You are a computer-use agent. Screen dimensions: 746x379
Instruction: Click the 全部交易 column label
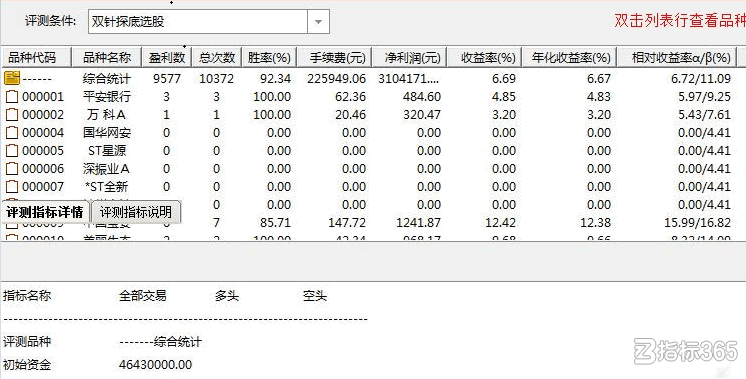[x=143, y=296]
